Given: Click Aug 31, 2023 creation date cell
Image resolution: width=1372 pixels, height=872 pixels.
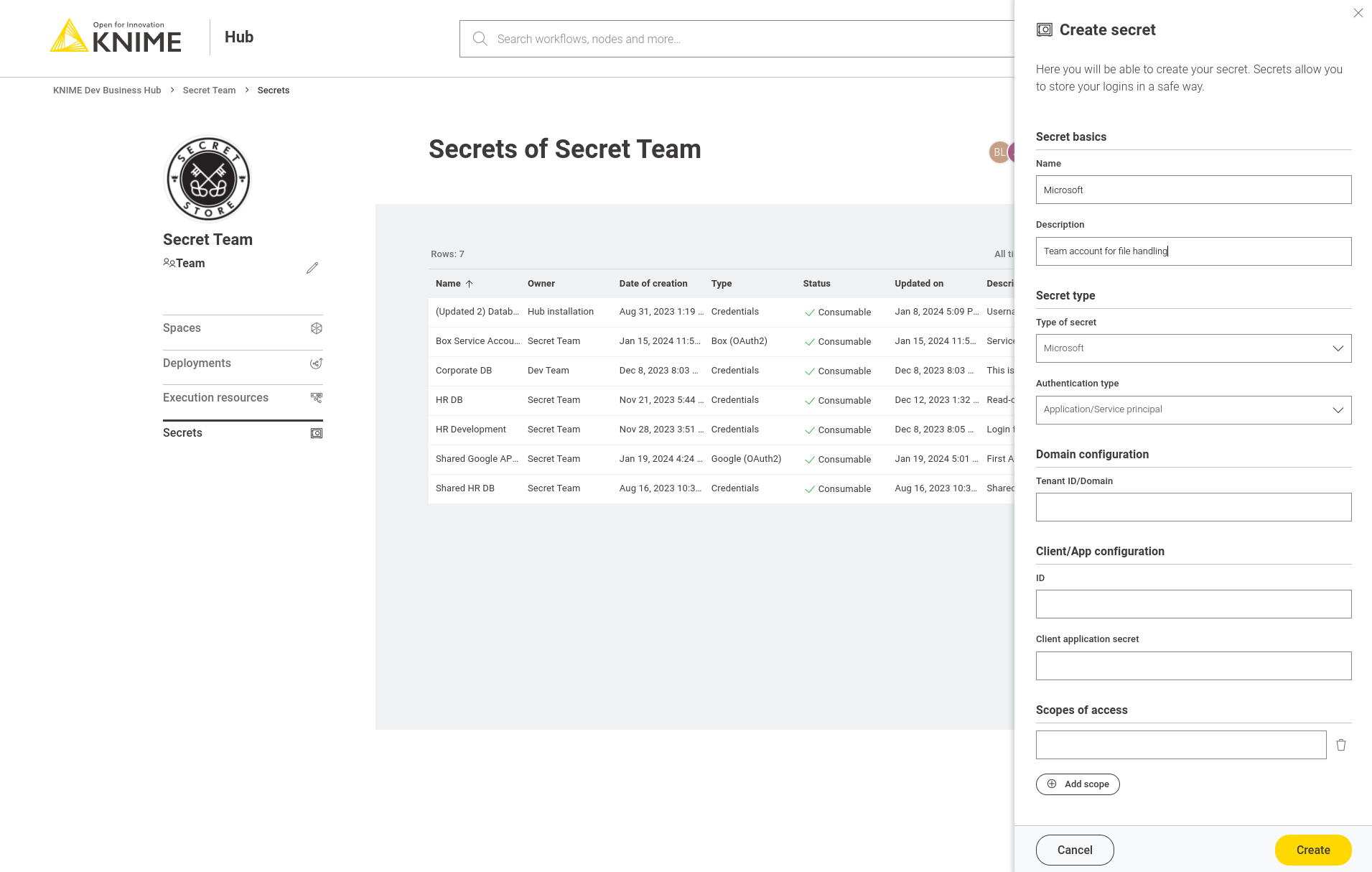Looking at the screenshot, I should point(661,312).
